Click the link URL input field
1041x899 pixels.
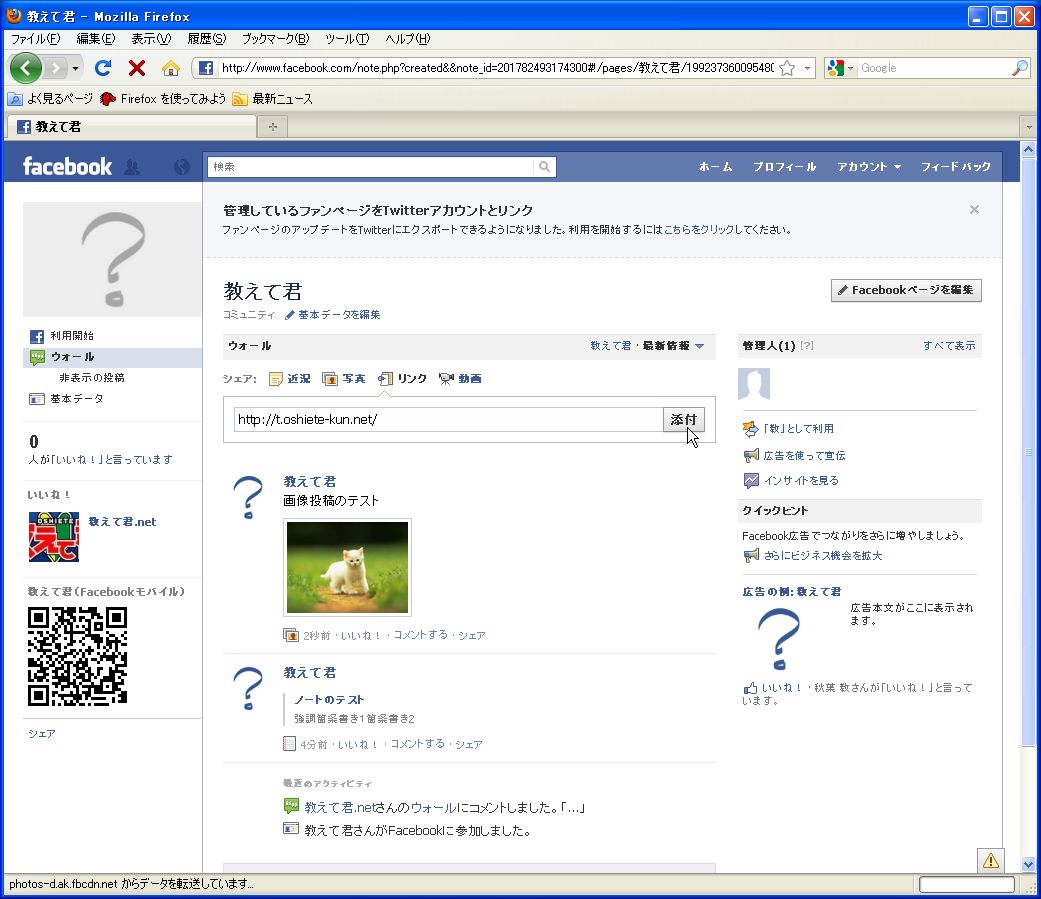(448, 420)
